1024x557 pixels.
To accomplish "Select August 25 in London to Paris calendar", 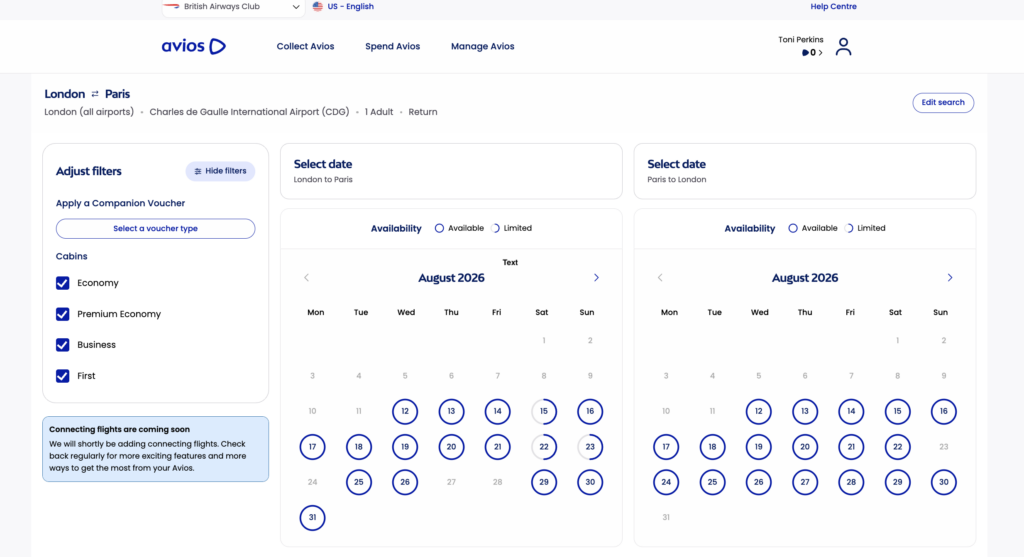I will 359,482.
